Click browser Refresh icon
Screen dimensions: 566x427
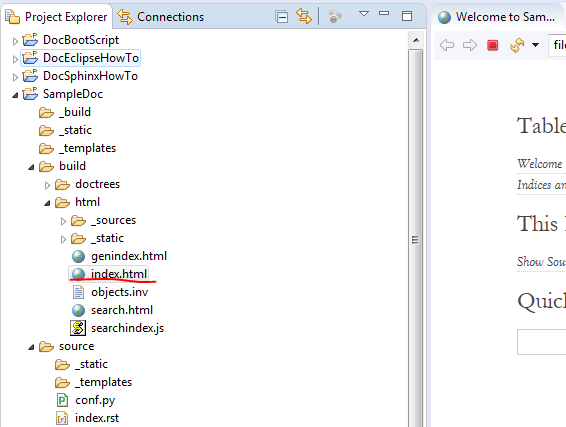point(517,45)
